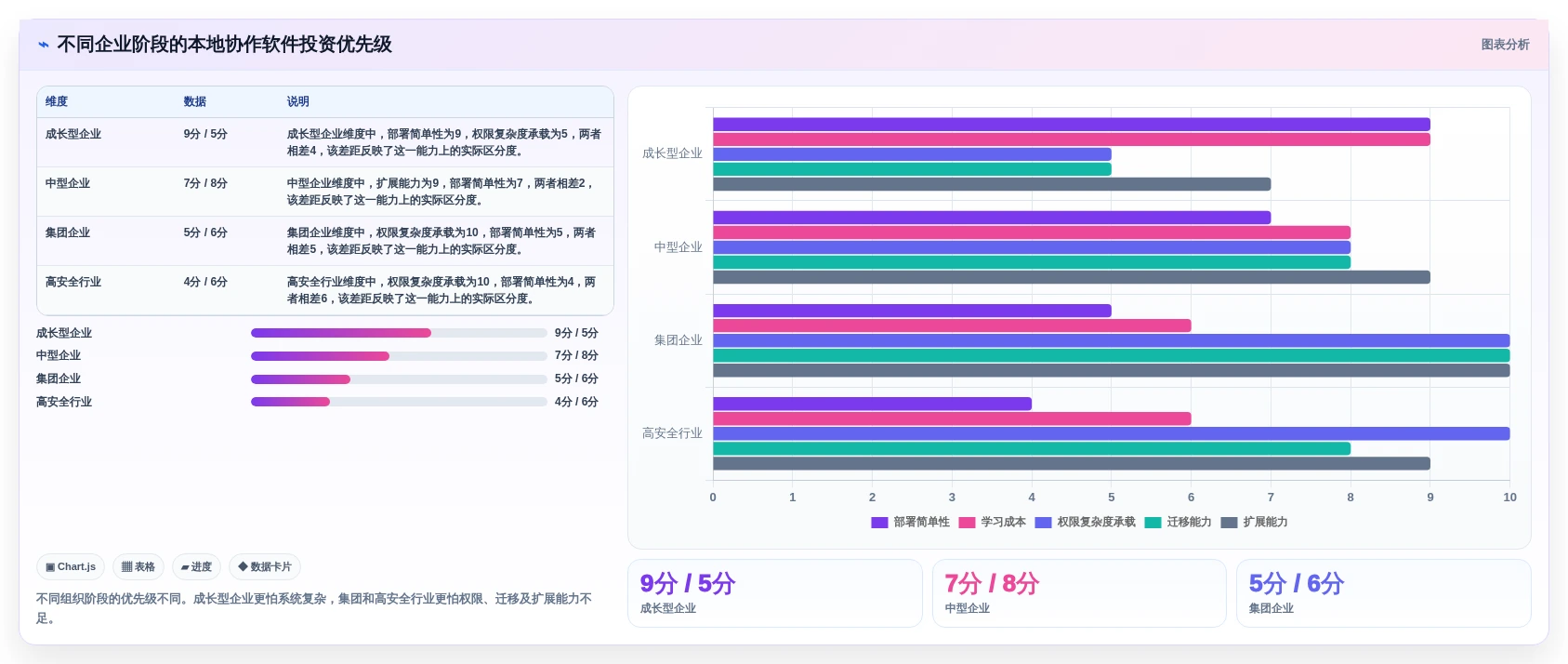Click the 中型企业 chart axis label

(x=679, y=247)
